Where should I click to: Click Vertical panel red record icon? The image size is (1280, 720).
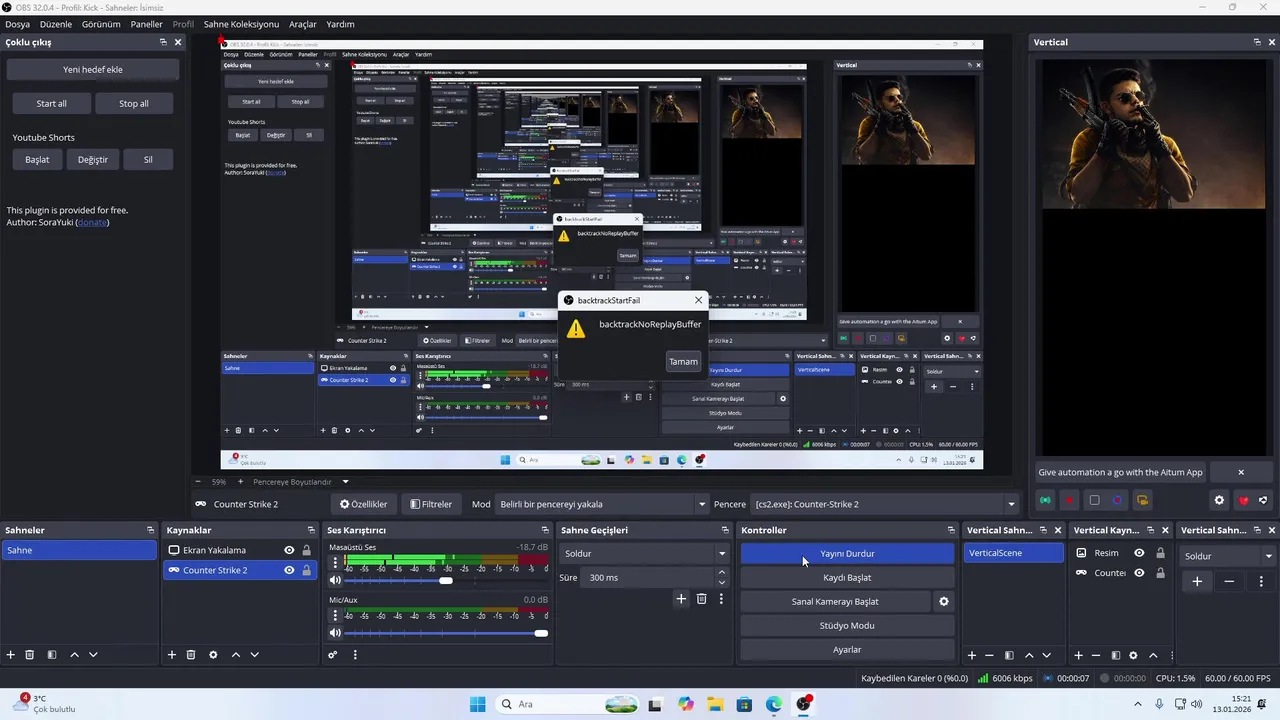click(x=1069, y=500)
